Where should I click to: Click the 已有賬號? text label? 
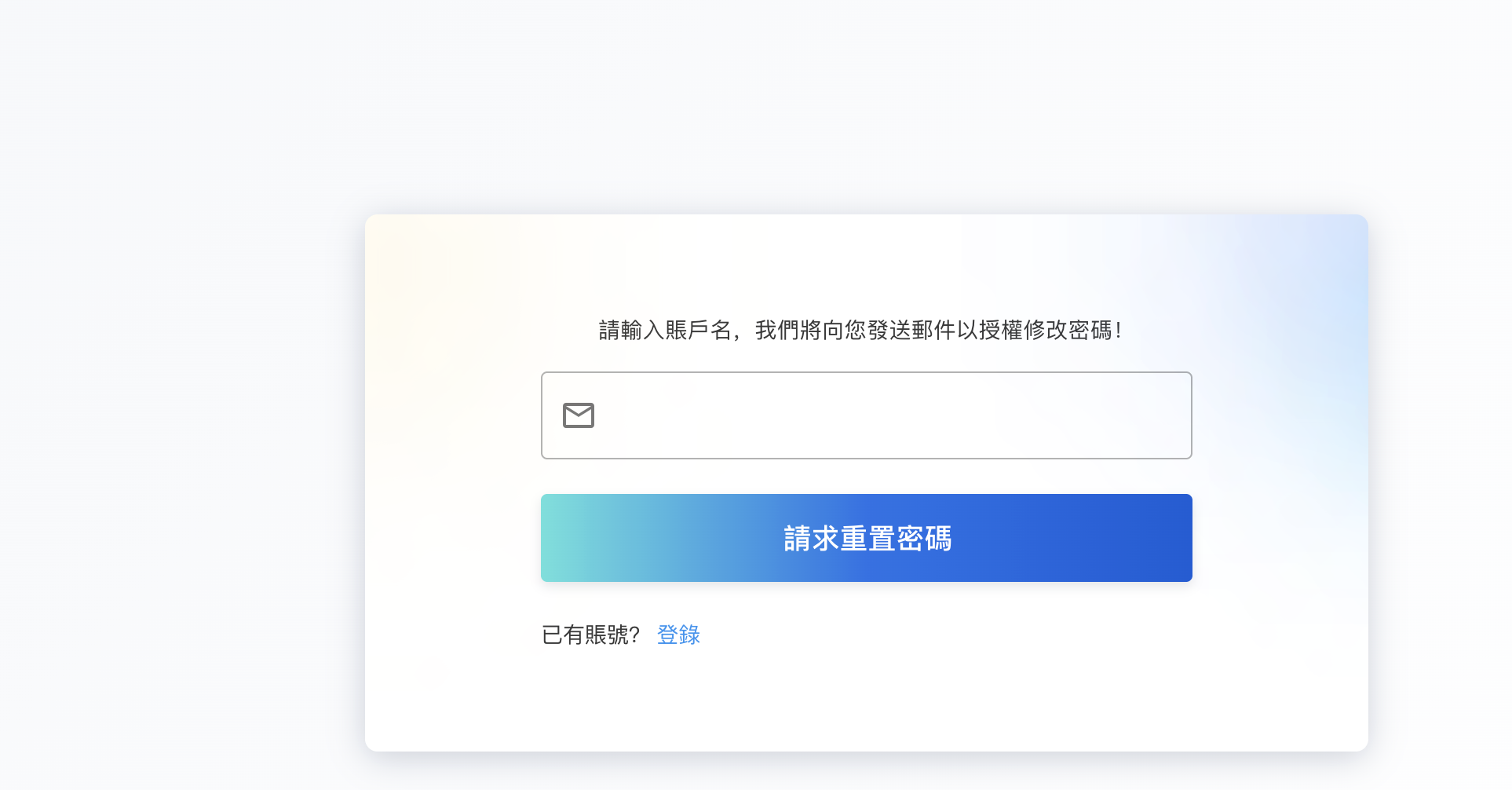tap(590, 635)
